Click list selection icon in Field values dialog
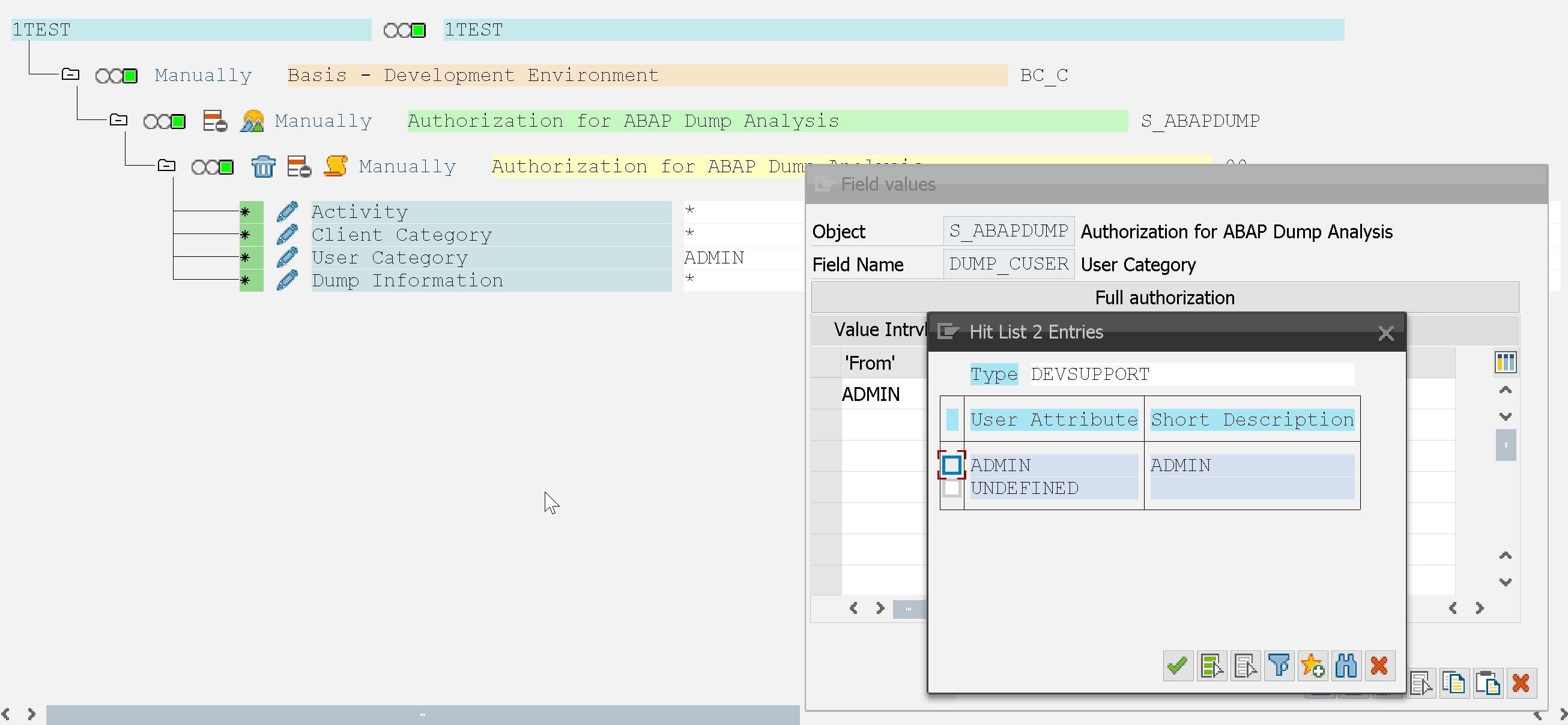The image size is (1568, 725). tap(1421, 683)
